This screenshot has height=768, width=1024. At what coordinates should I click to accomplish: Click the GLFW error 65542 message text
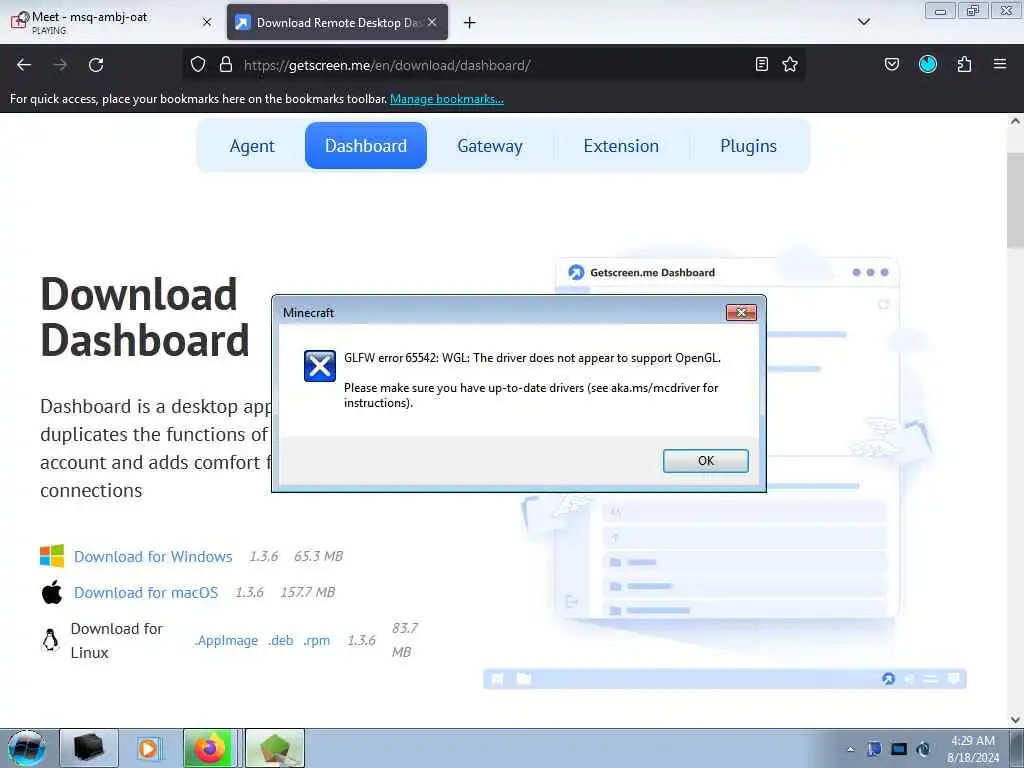(x=532, y=358)
